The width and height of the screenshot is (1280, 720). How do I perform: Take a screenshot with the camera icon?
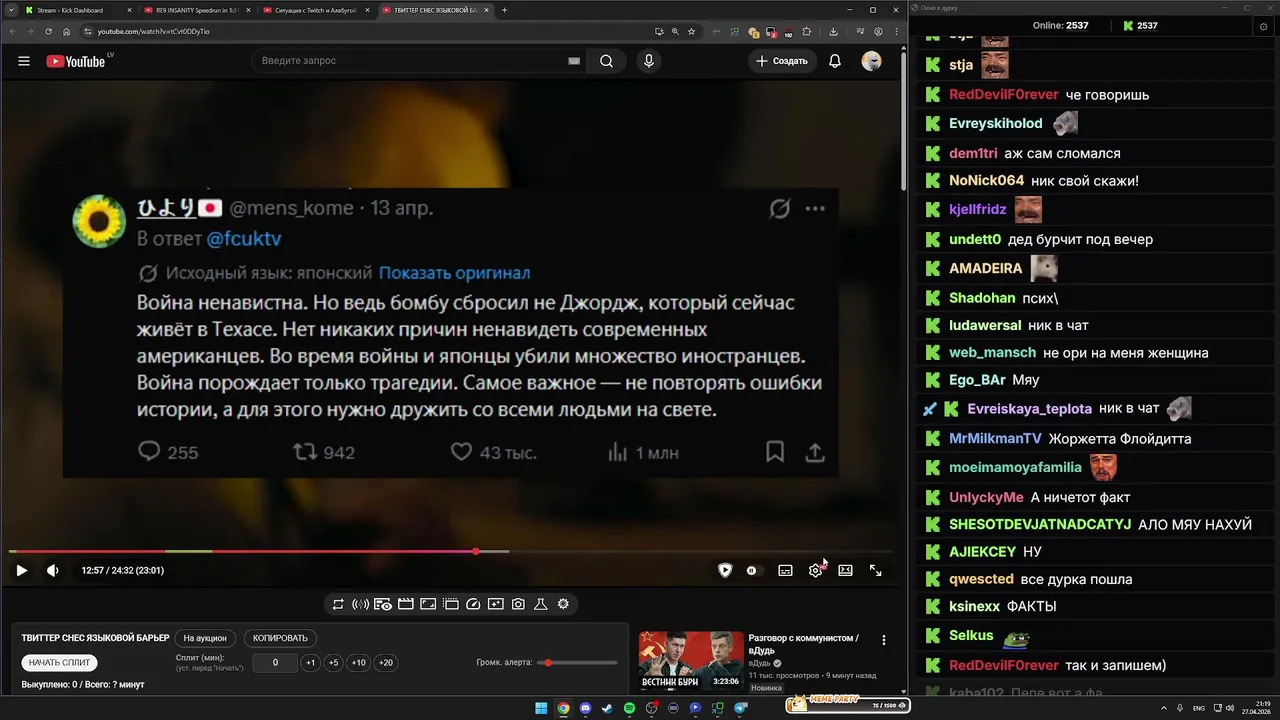(x=518, y=604)
